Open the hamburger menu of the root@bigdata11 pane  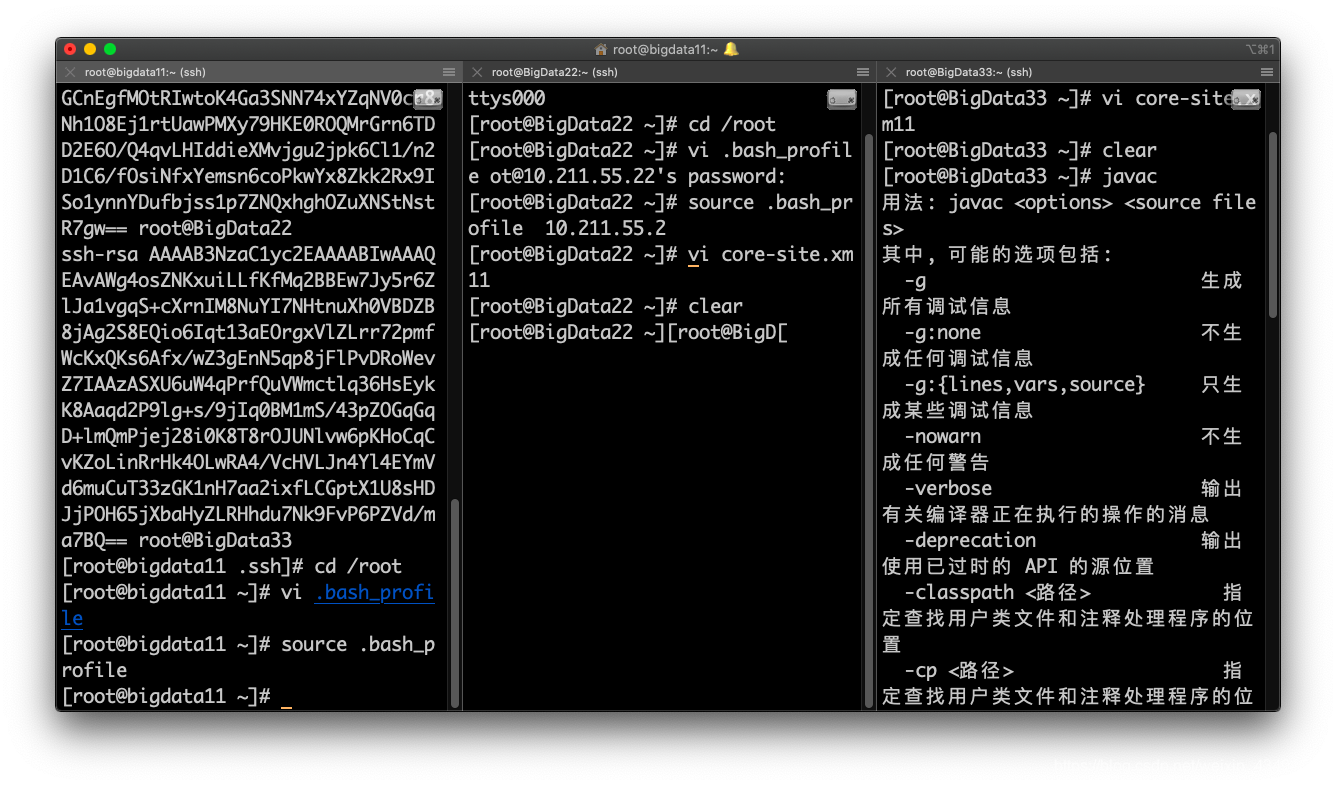click(x=449, y=72)
